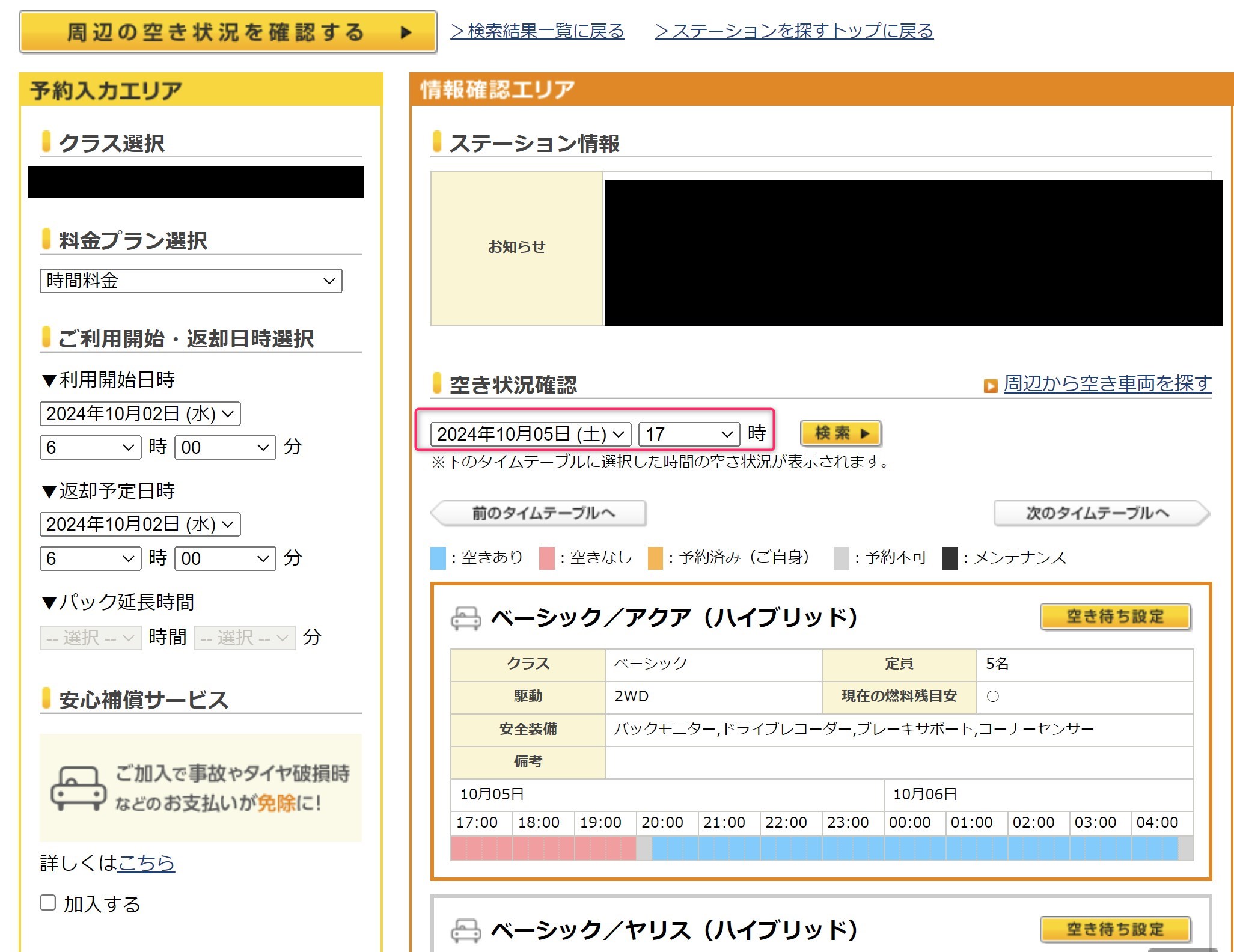Click the 安心補償サービス promotional banner
Viewport: 1234px width, 952px height.
click(201, 788)
